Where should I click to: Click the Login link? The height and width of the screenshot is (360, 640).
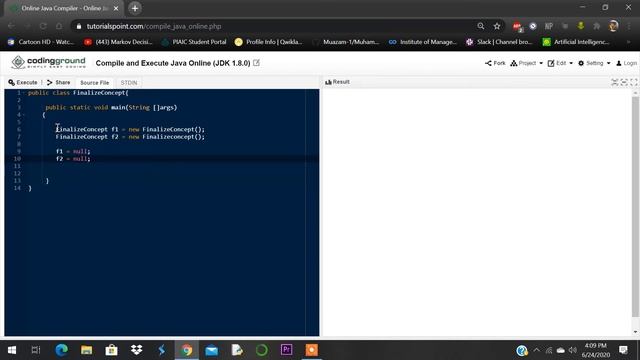(x=627, y=63)
